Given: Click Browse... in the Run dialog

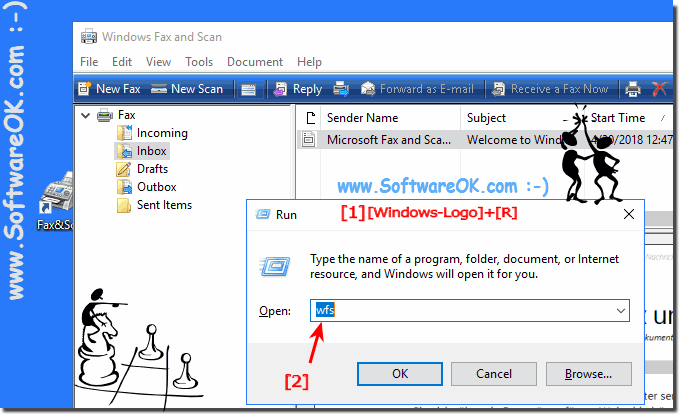Looking at the screenshot, I should click(x=588, y=374).
